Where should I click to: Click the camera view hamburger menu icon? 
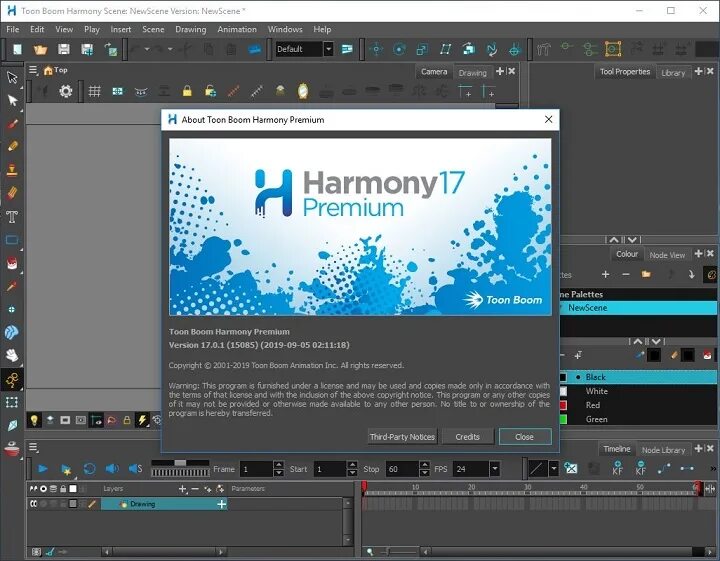click(34, 70)
